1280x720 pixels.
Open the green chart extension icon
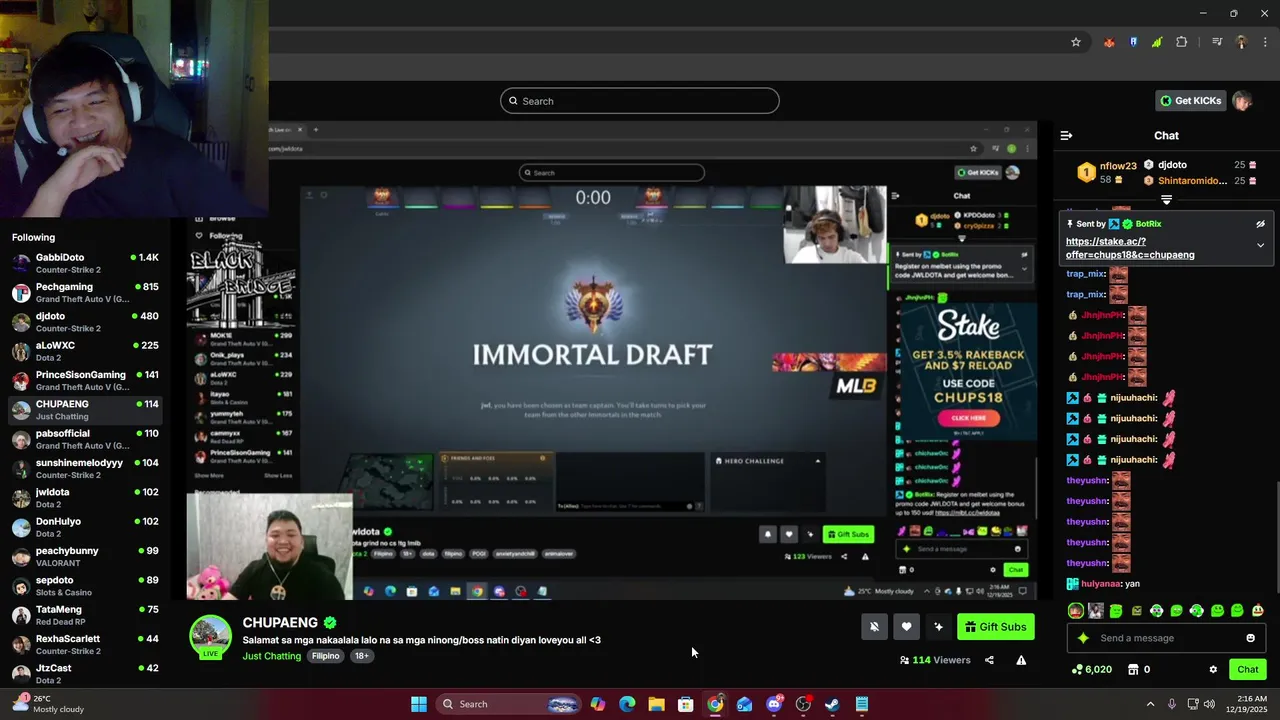pyautogui.click(x=1157, y=42)
